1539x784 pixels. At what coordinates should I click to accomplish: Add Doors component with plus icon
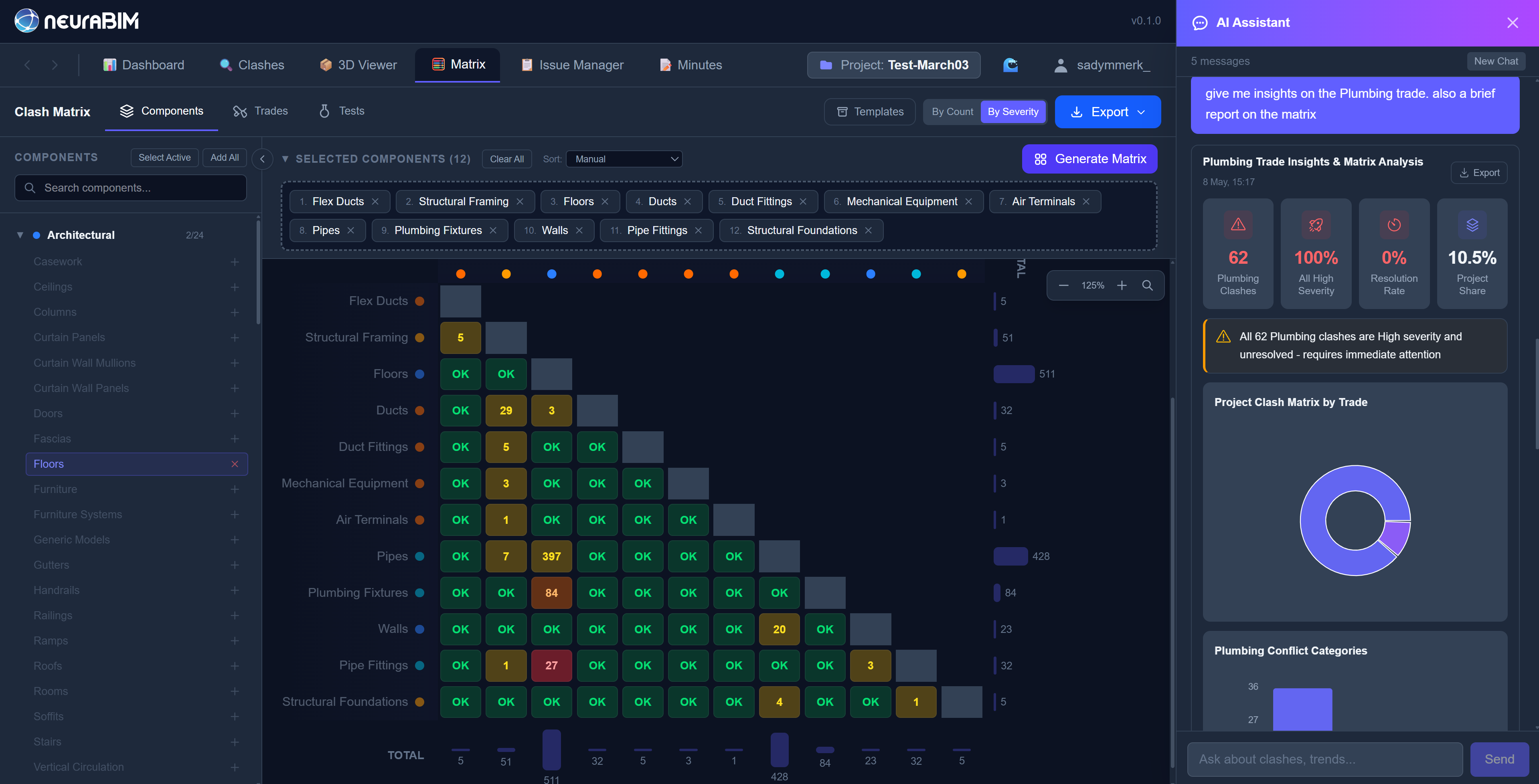[235, 414]
